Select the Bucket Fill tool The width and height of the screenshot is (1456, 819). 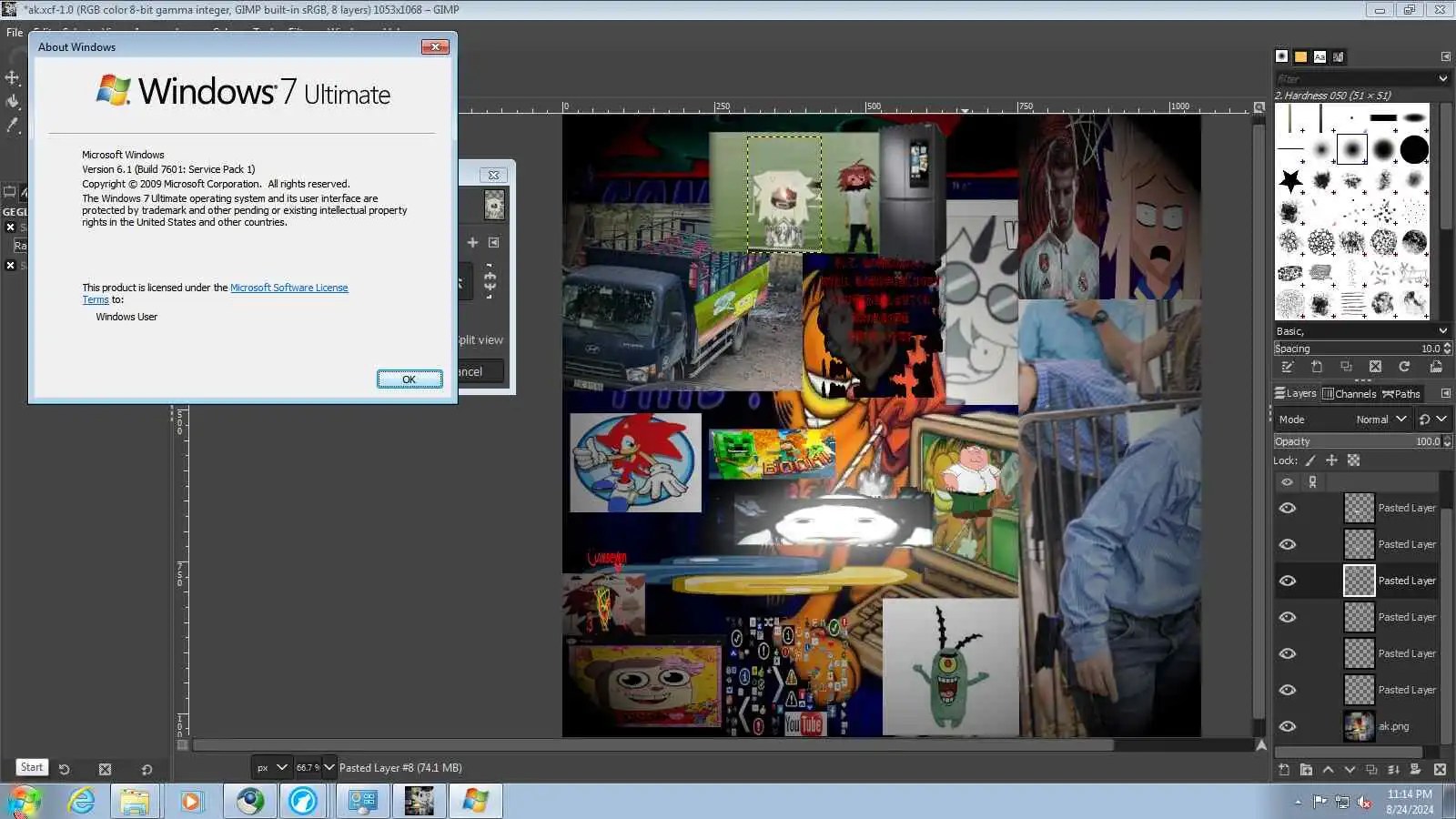(x=13, y=102)
